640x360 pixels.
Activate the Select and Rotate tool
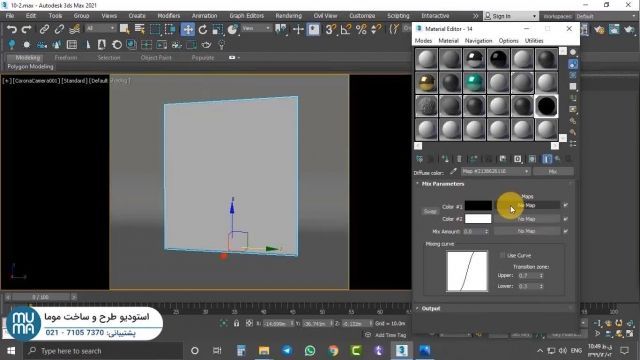coord(203,29)
